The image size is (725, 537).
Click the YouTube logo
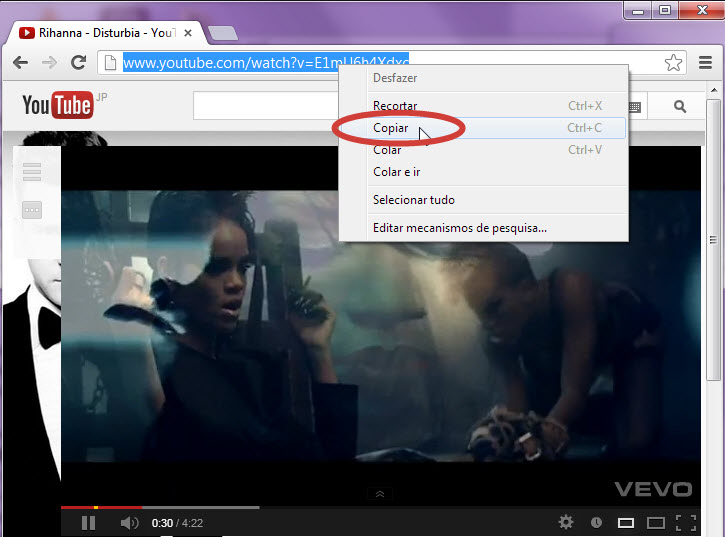(57, 105)
